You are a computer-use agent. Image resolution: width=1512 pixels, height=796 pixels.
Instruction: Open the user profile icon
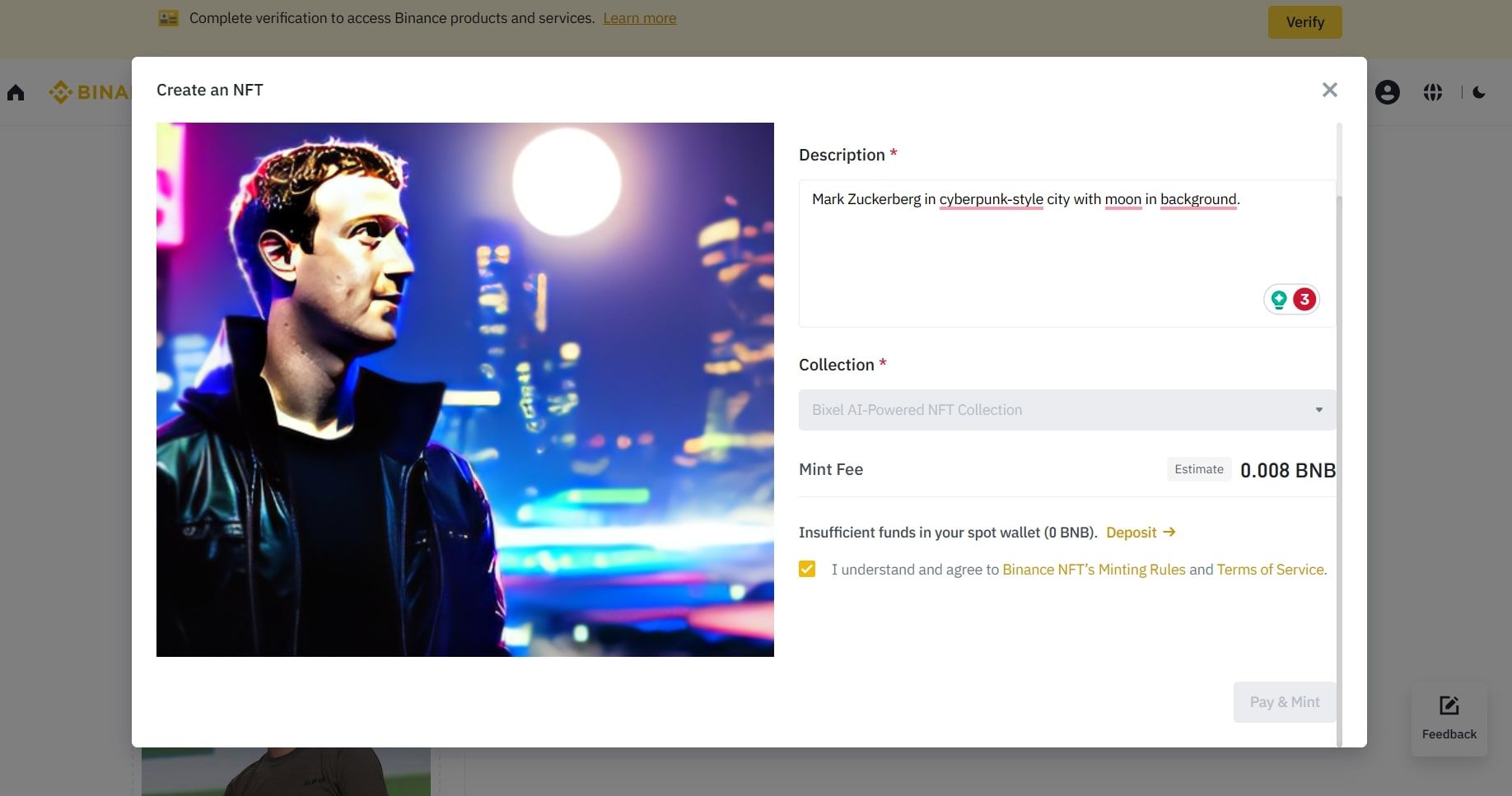coord(1387,92)
